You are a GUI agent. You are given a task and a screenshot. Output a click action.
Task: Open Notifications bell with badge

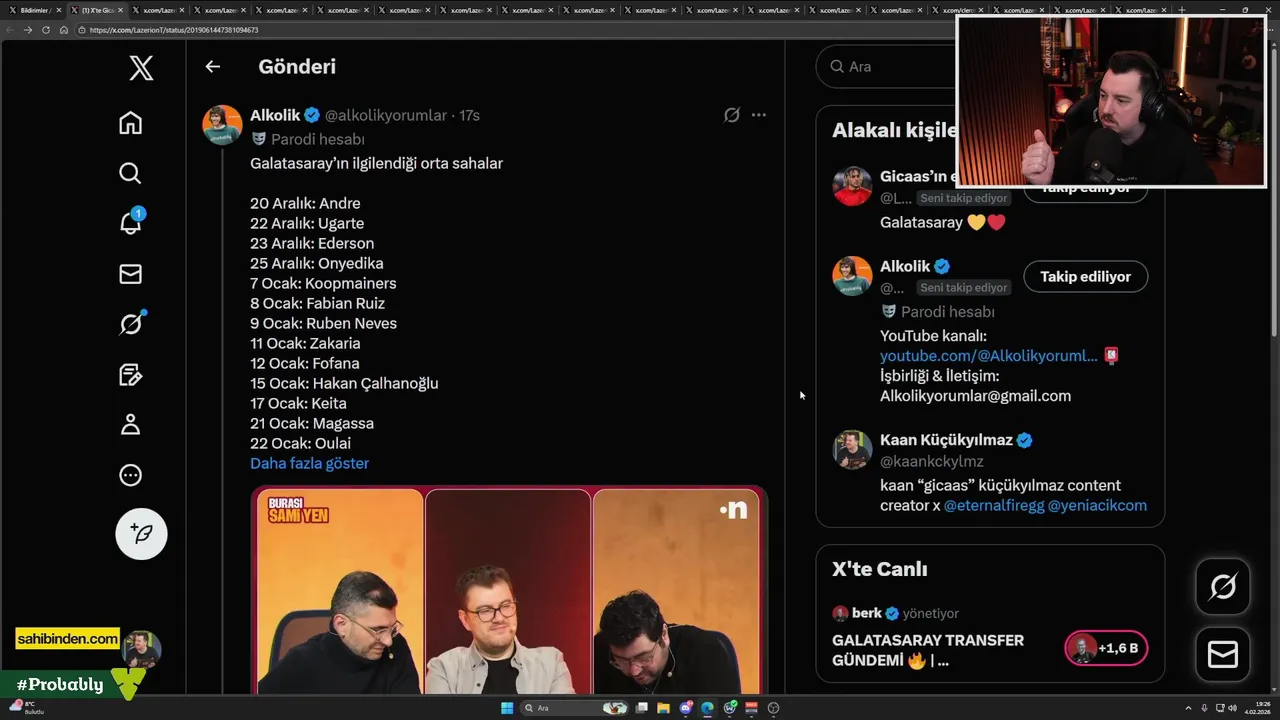click(x=131, y=222)
